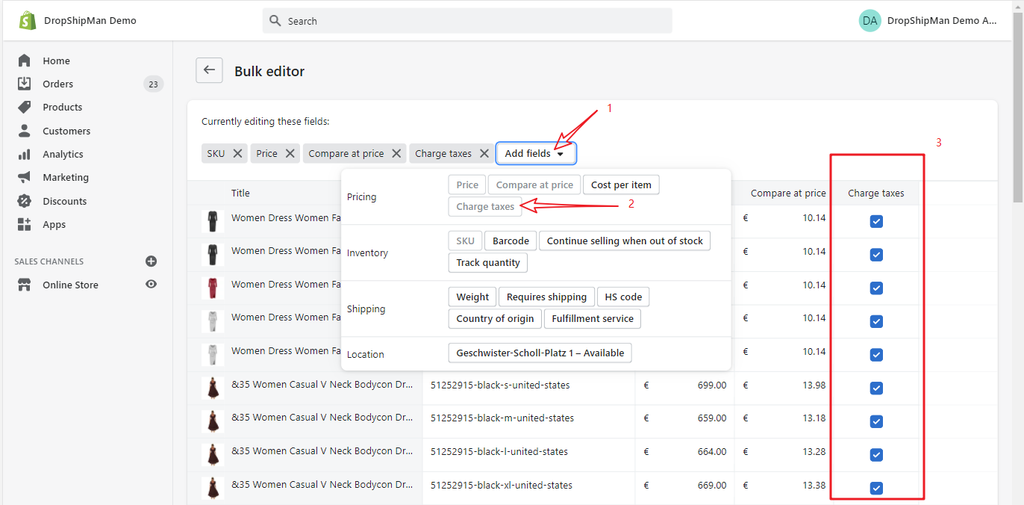
Task: Click the Title column header
Action: (x=240, y=193)
